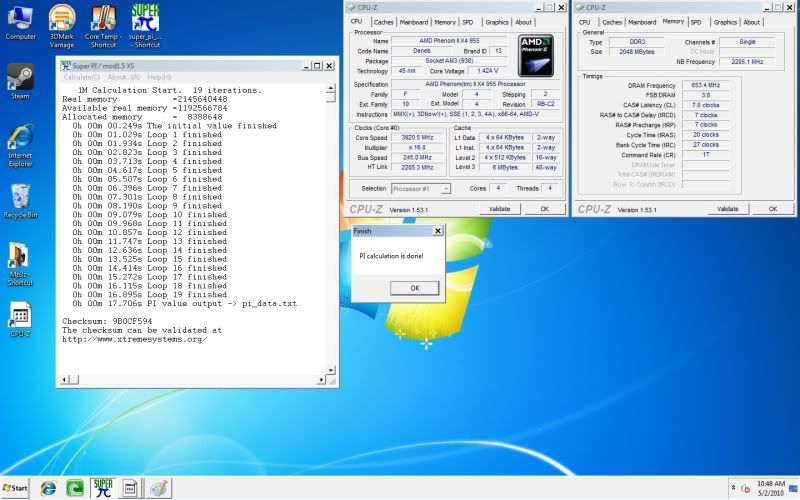Image resolution: width=800 pixels, height=500 pixels.
Task: Select the Steam desktop icon
Action: pyautogui.click(x=20, y=82)
